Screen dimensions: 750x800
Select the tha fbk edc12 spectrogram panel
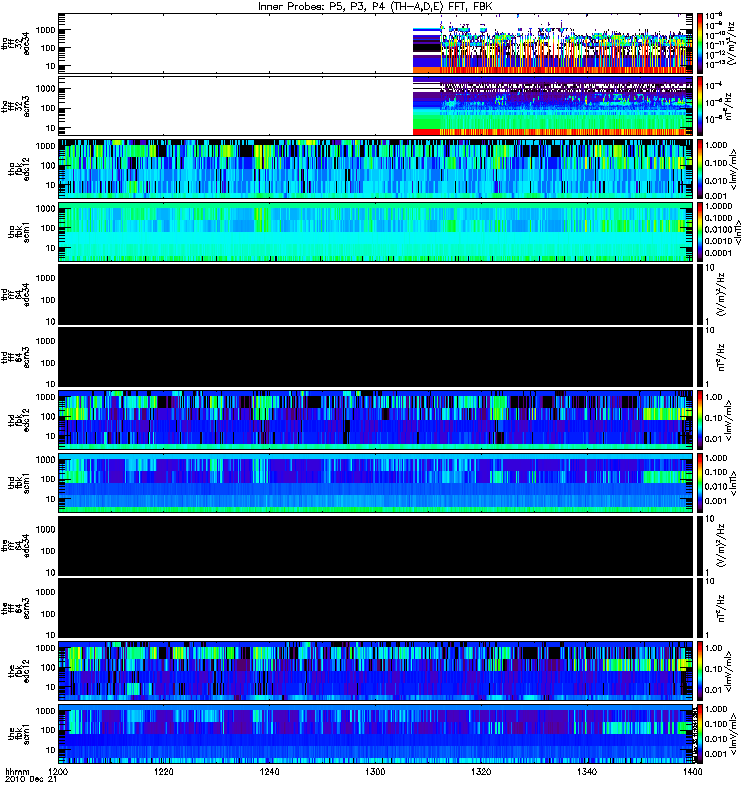[376, 169]
